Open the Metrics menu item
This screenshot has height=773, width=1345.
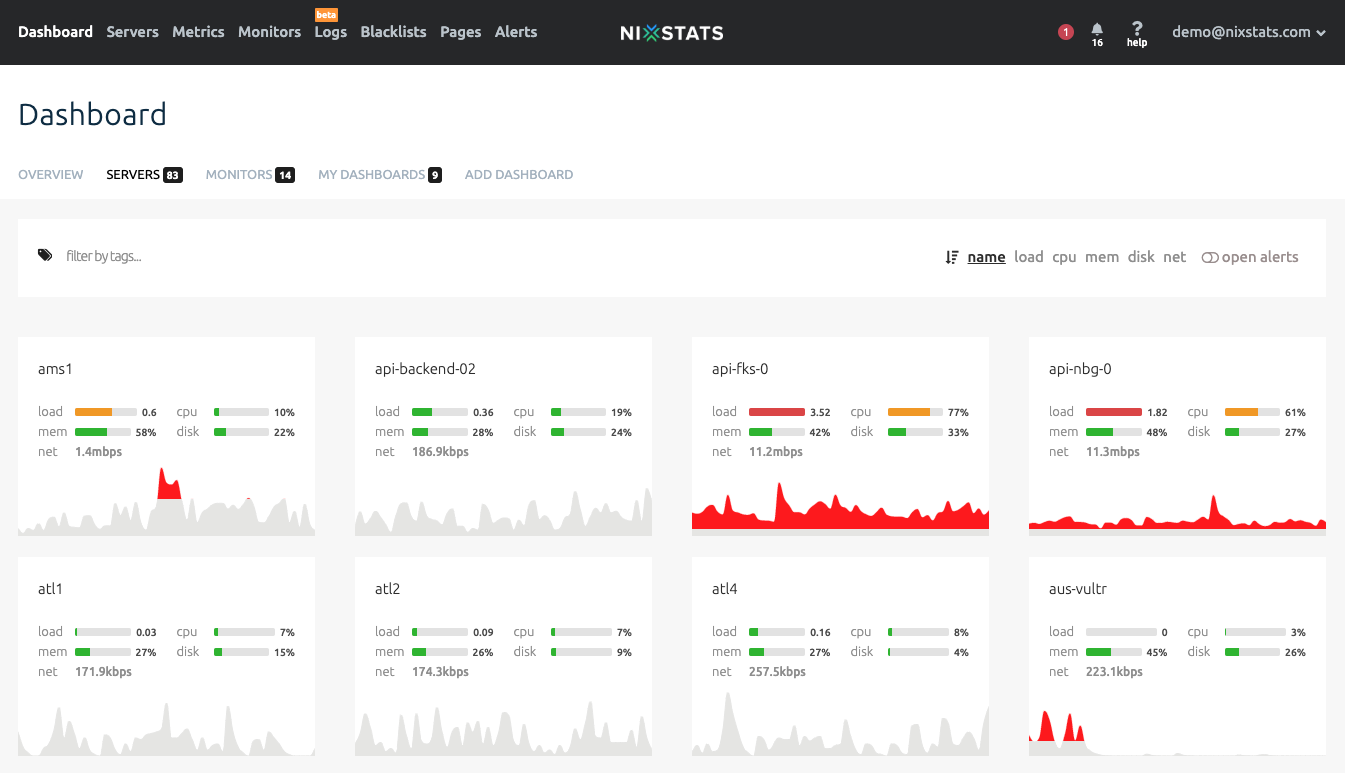click(x=198, y=32)
